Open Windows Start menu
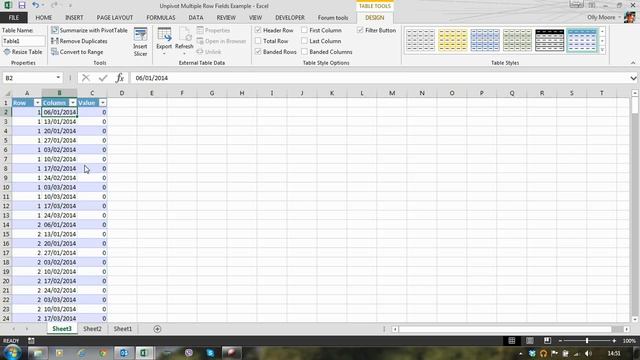Image resolution: width=640 pixels, height=360 pixels. pos(12,353)
